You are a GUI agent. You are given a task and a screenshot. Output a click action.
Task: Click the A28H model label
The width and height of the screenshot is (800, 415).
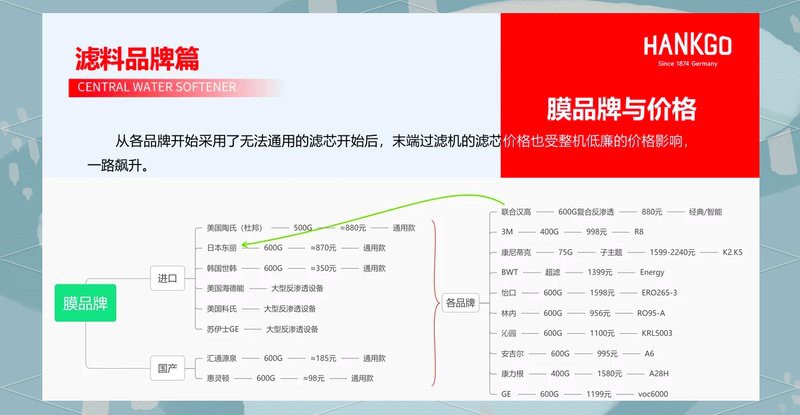coord(659,373)
